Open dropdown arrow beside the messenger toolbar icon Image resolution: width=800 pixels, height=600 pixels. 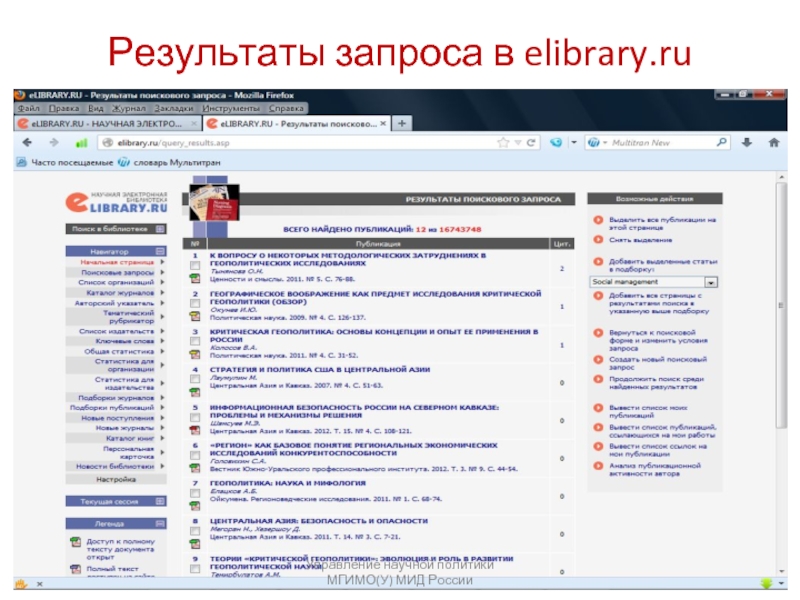pyautogui.click(x=573, y=143)
